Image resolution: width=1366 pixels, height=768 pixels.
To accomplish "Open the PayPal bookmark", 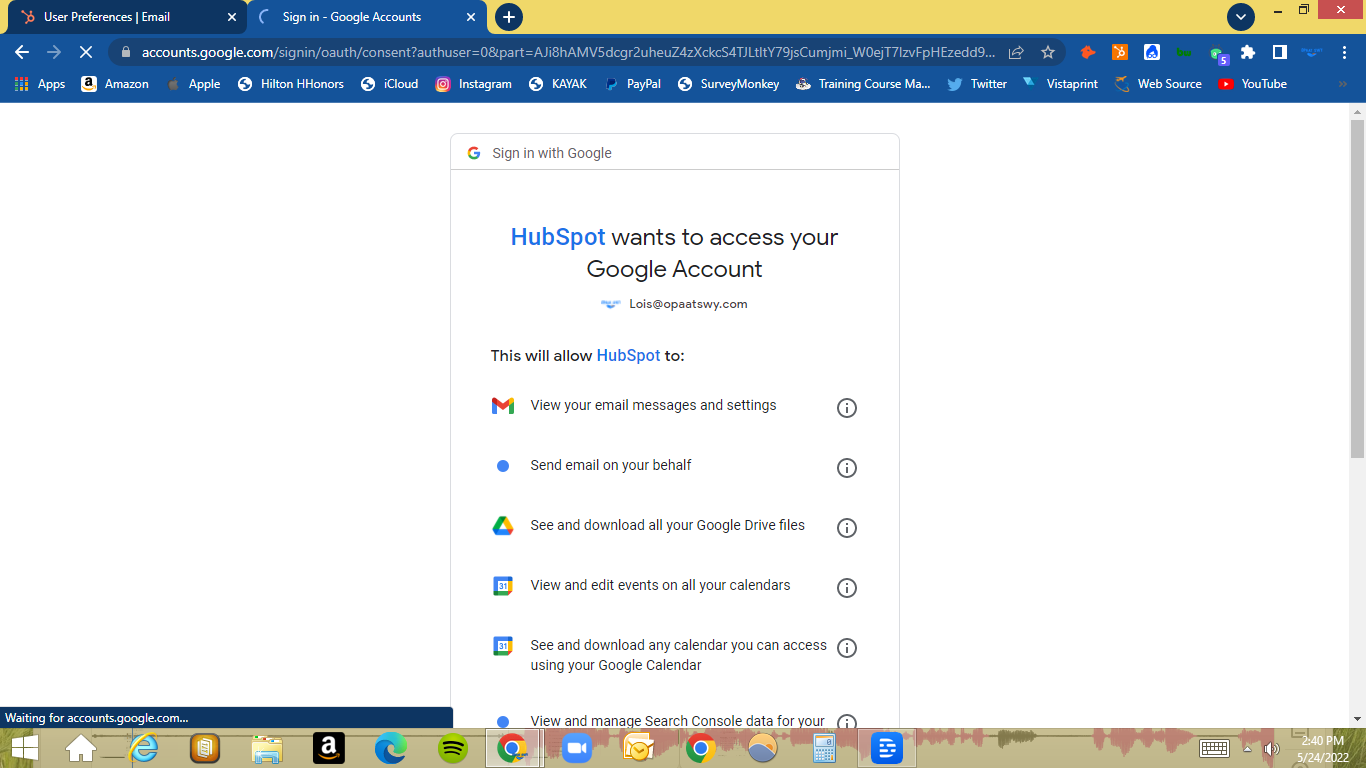I will pyautogui.click(x=632, y=84).
